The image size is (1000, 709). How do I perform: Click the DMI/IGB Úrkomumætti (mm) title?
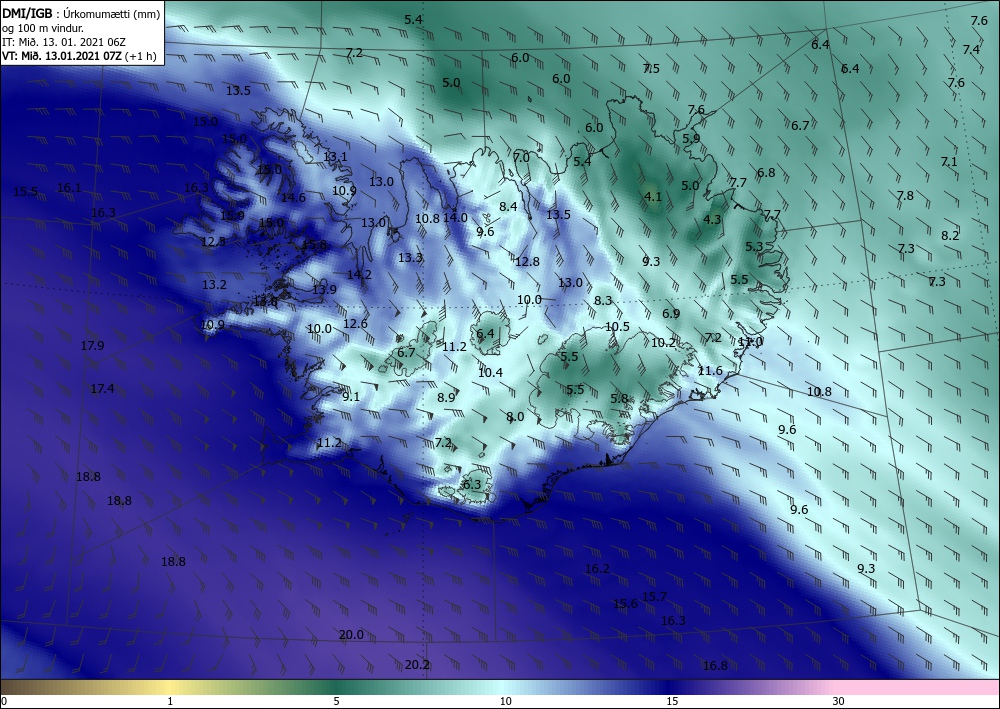81,13
